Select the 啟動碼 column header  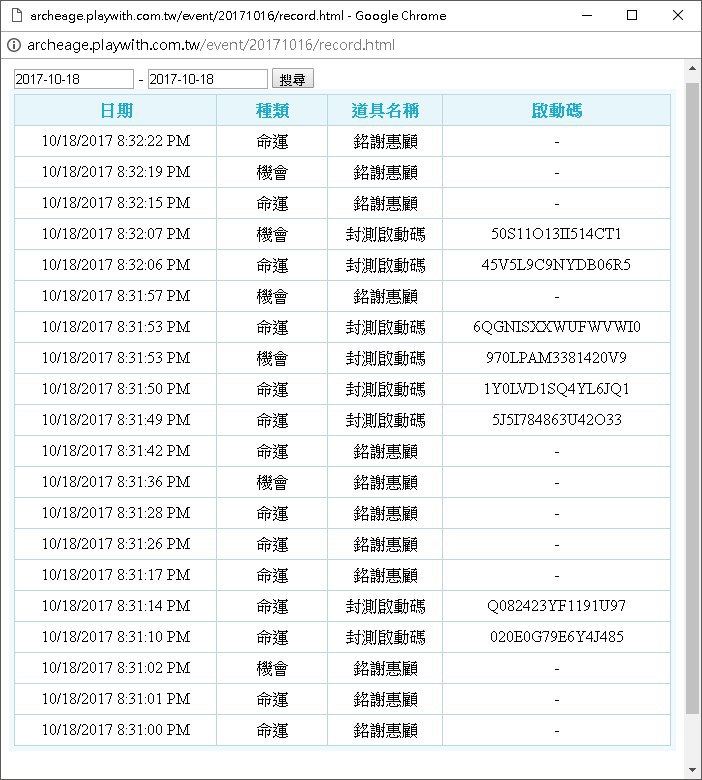coord(556,110)
